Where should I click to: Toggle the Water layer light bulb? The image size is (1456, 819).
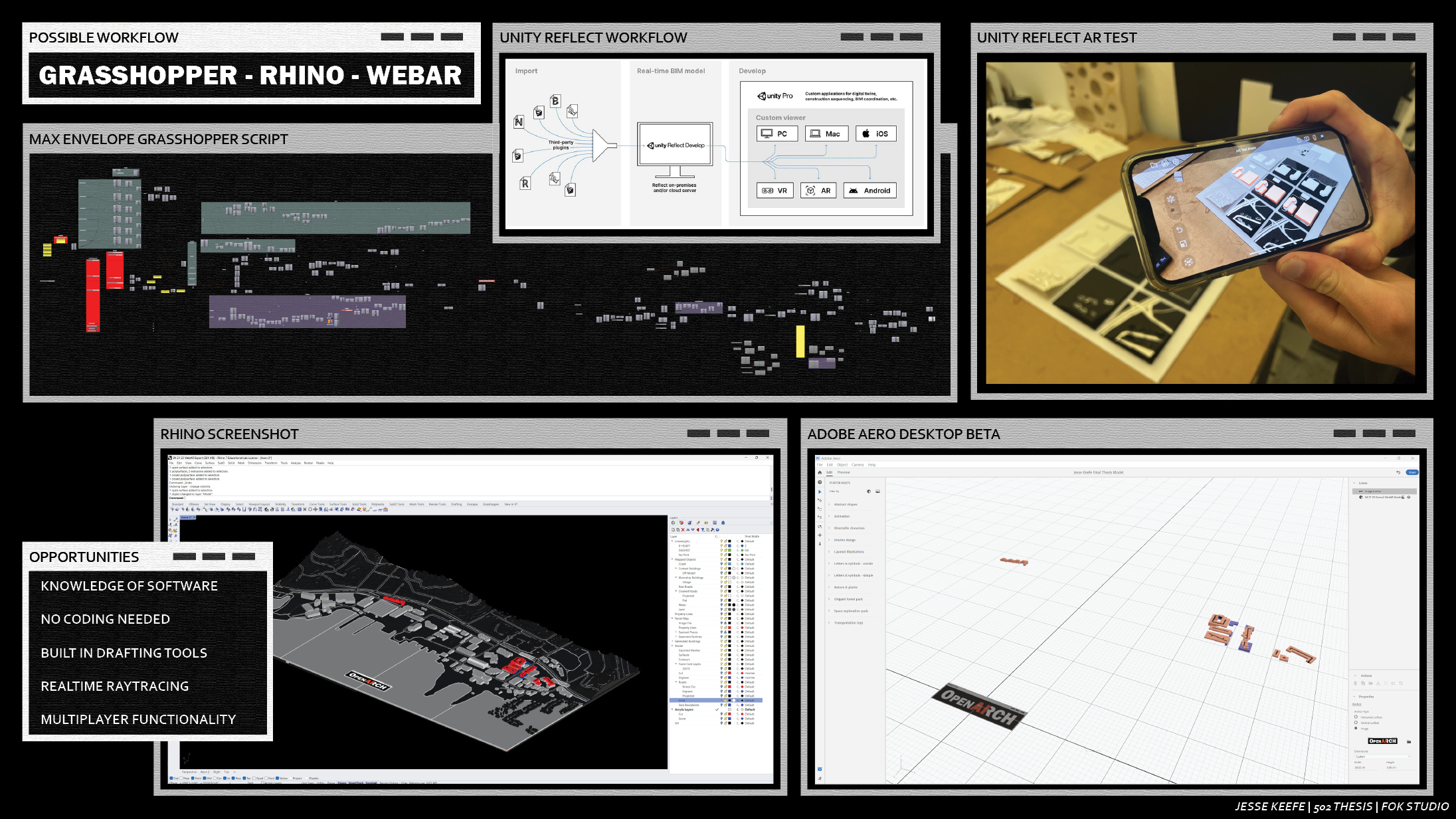(721, 605)
